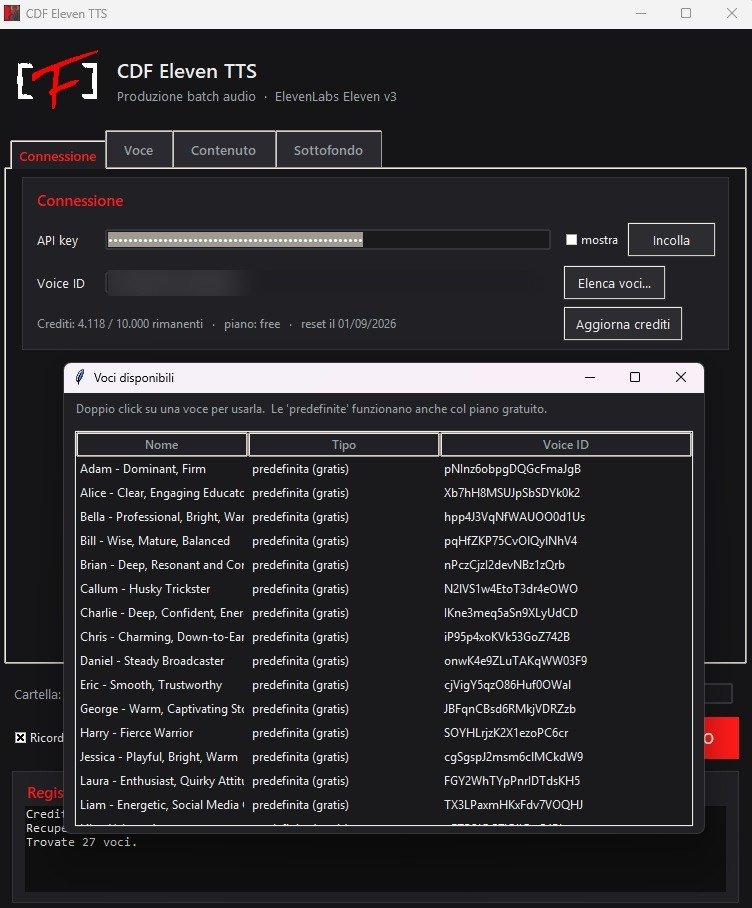Click the Crediti 4.118 / 10.000 rimanenti status

120,324
